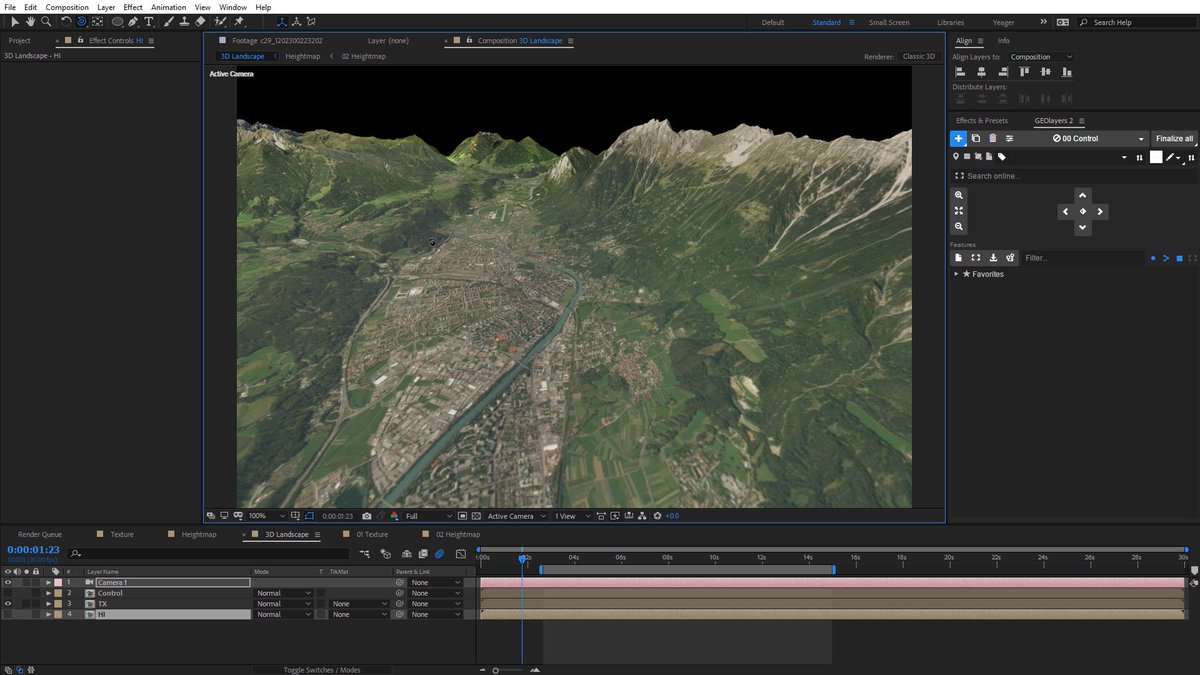This screenshot has height=675, width=1200.
Task: Click the Finalize all button
Action: point(1174,138)
